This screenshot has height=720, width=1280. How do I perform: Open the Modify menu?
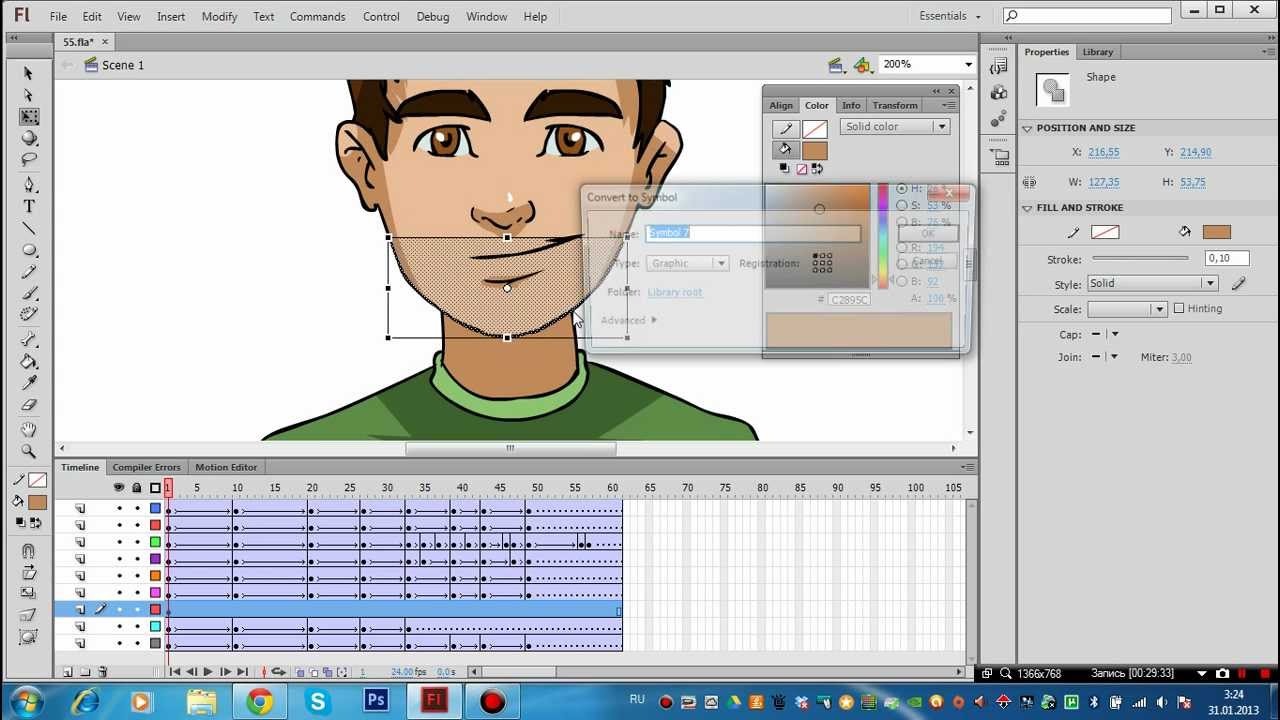[x=219, y=17]
